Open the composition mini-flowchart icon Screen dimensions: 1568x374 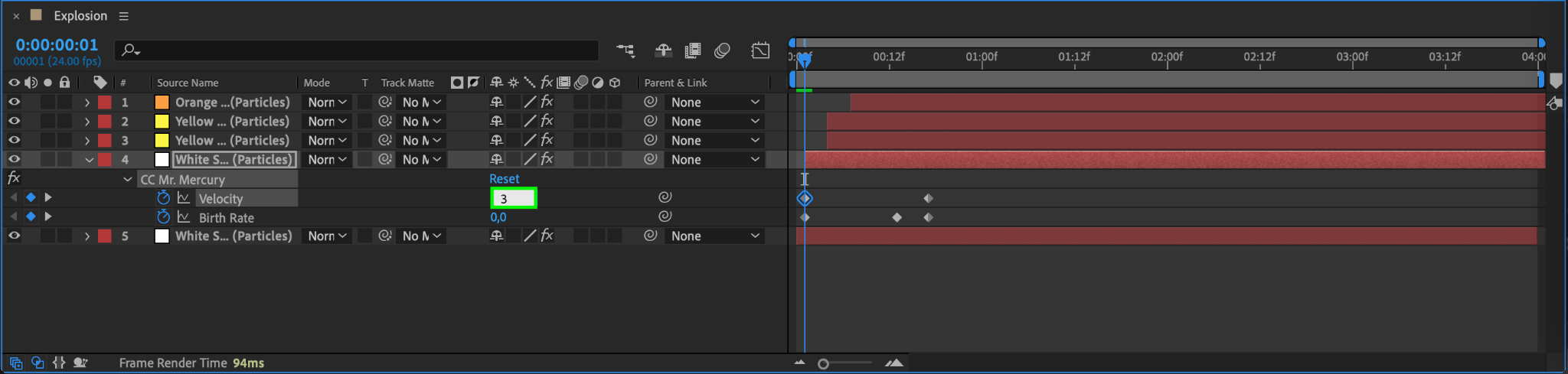[626, 50]
